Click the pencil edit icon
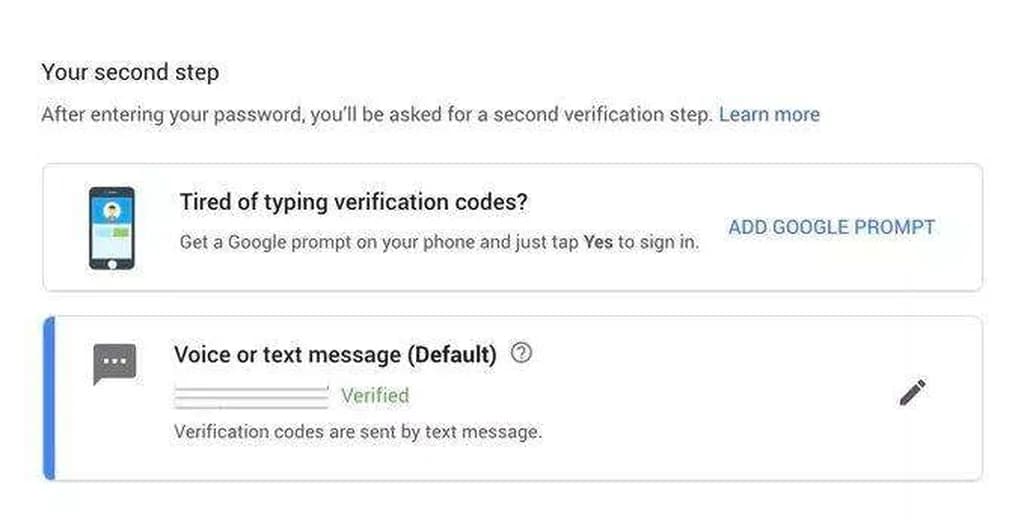The width and height of the screenshot is (1024, 528). (x=912, y=393)
